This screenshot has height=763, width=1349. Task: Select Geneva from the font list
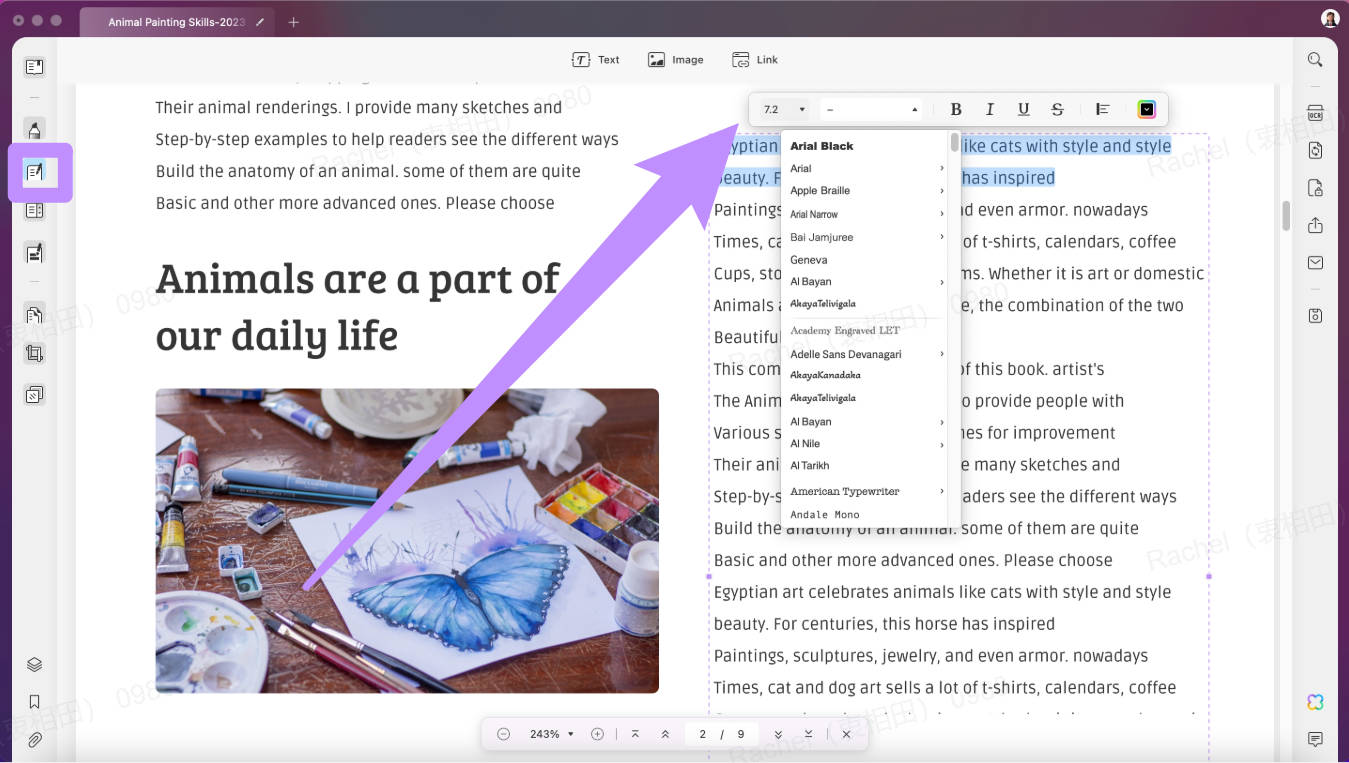pos(809,260)
